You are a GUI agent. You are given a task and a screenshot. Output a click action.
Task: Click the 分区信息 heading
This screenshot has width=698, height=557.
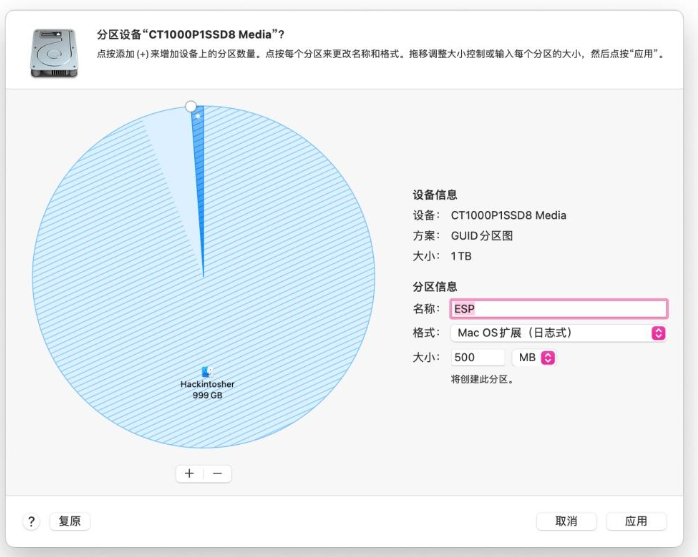pos(435,287)
